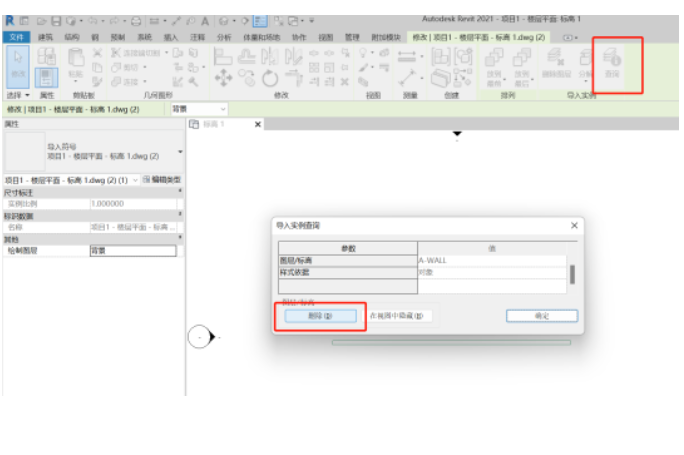Select the Trim/Extend to Corner tool

point(294,79)
